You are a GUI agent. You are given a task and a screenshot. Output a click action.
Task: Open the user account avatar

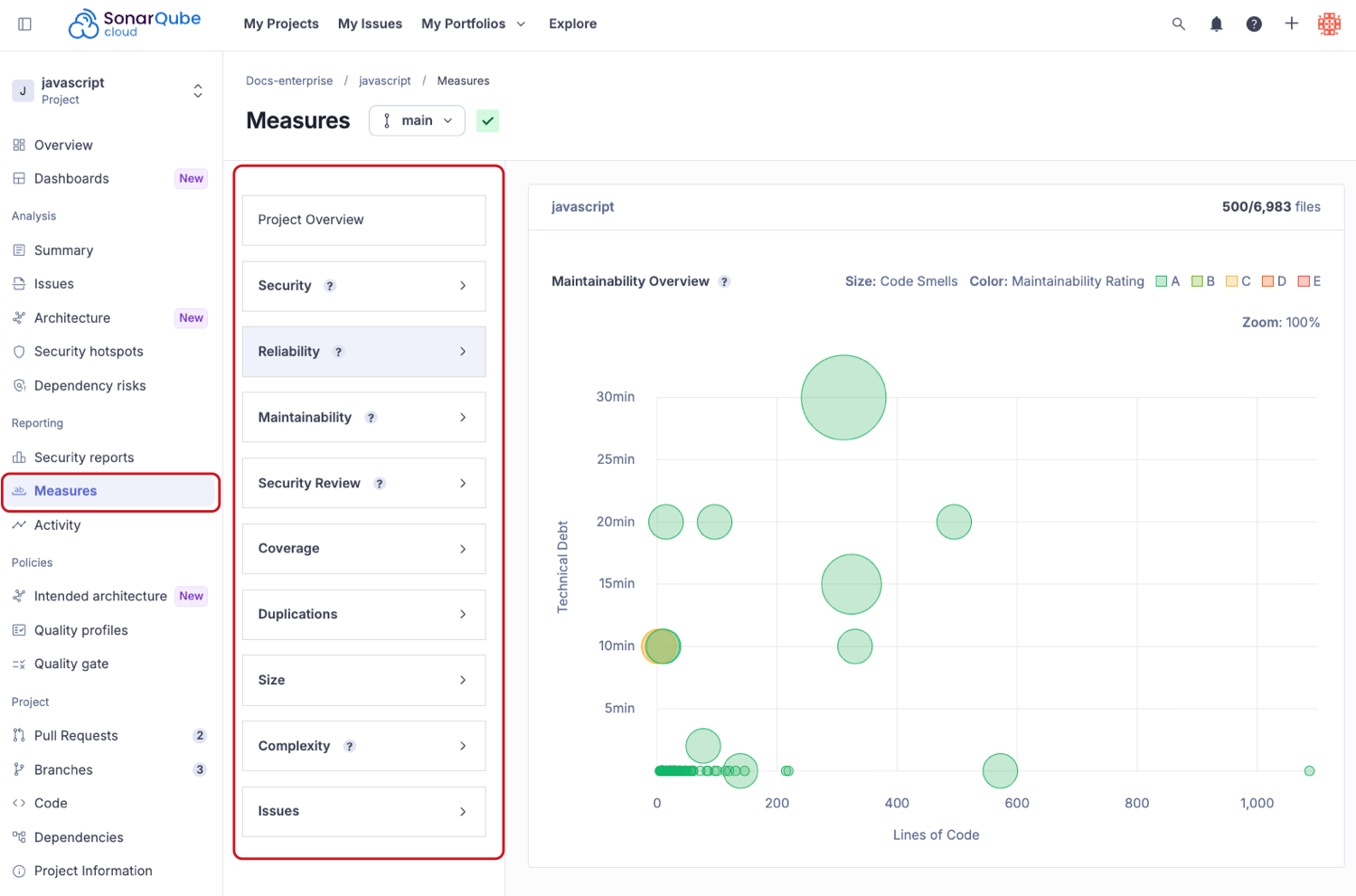coord(1329,24)
